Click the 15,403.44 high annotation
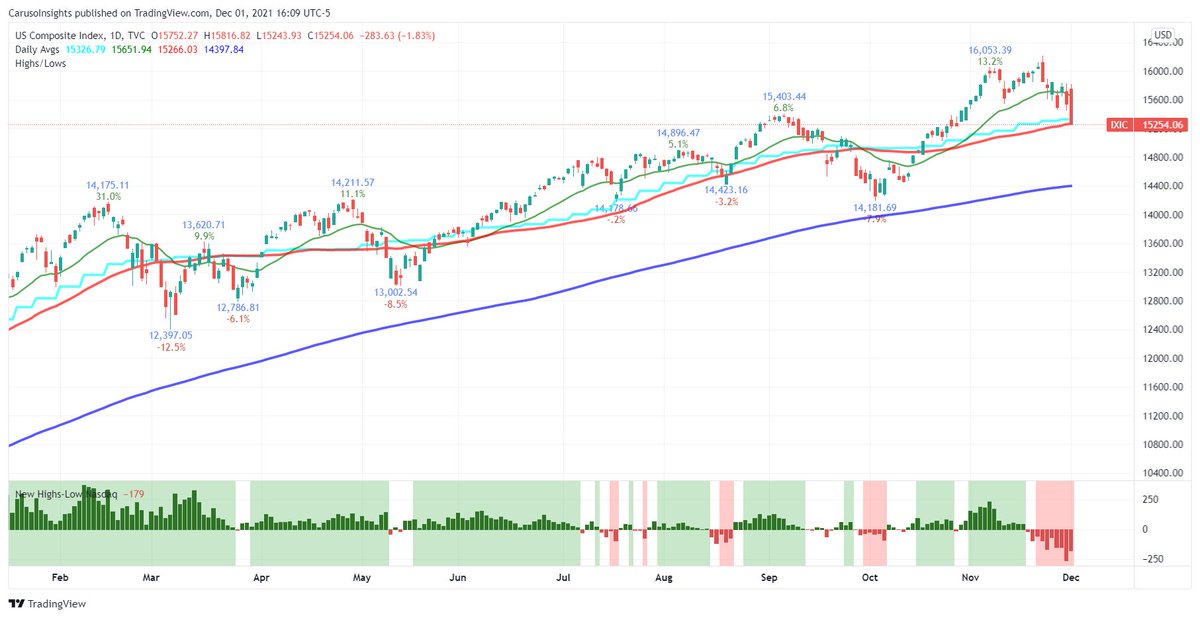This screenshot has height=618, width=1200. pos(784,96)
